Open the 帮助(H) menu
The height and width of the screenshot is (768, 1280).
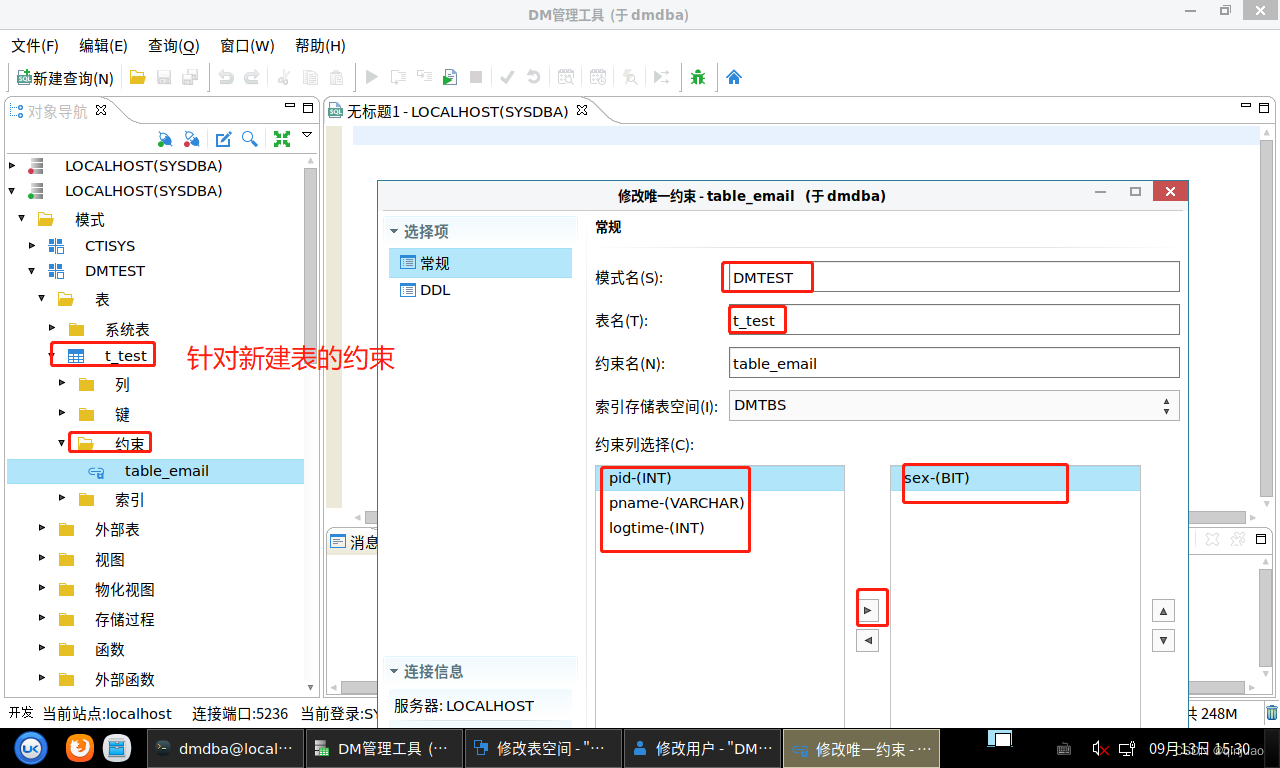(x=320, y=46)
